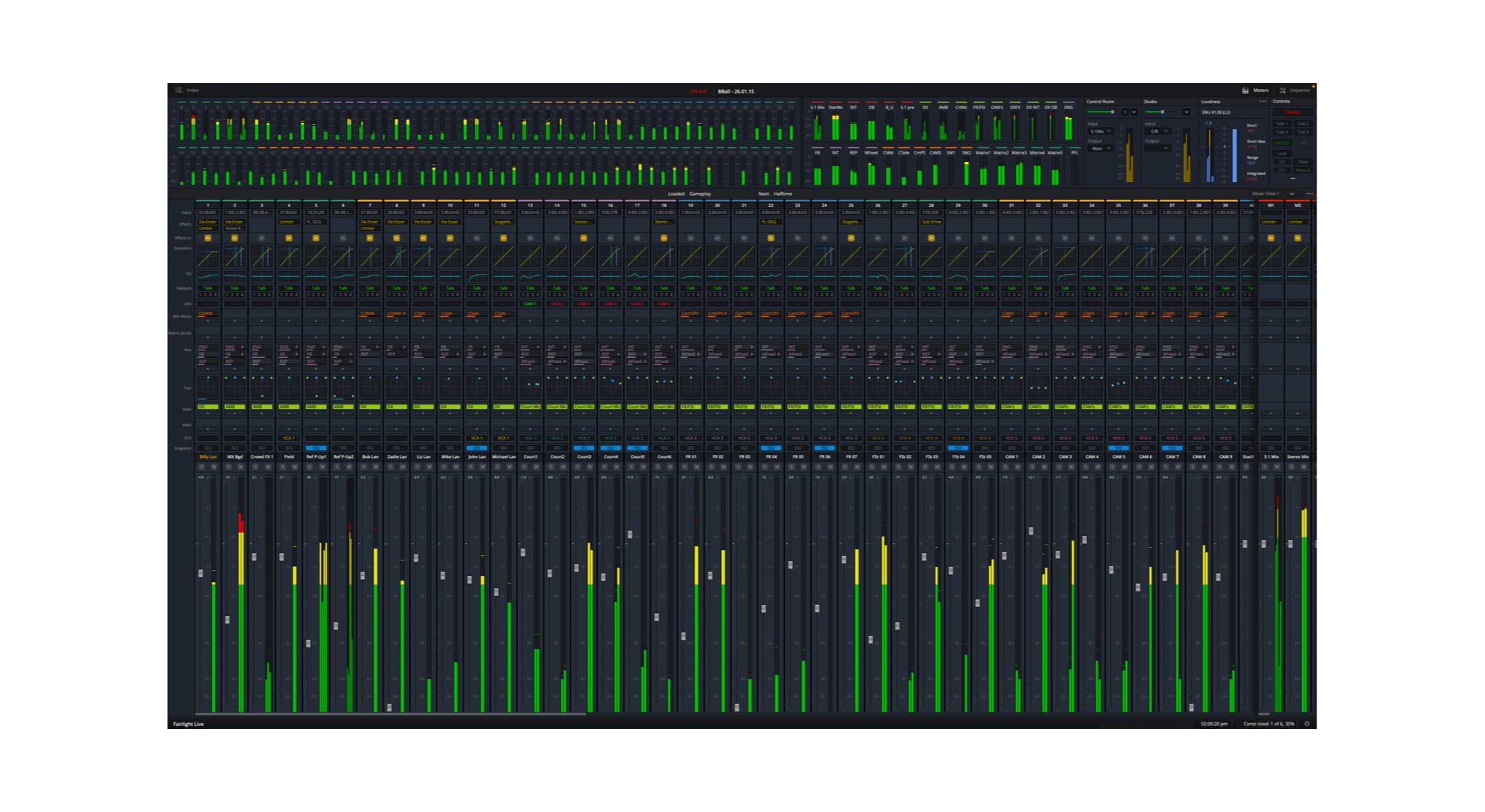Open Control Room Input 5.1Mix dropdown
Viewport: 1485px width, 812px height.
1100,131
